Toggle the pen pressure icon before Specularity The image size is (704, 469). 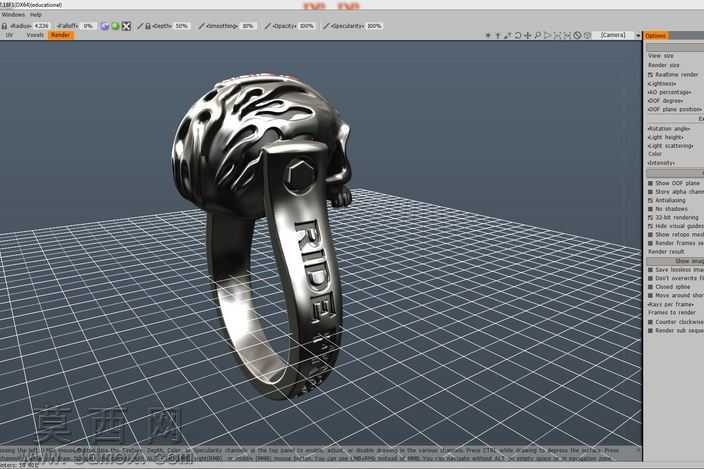tap(326, 26)
